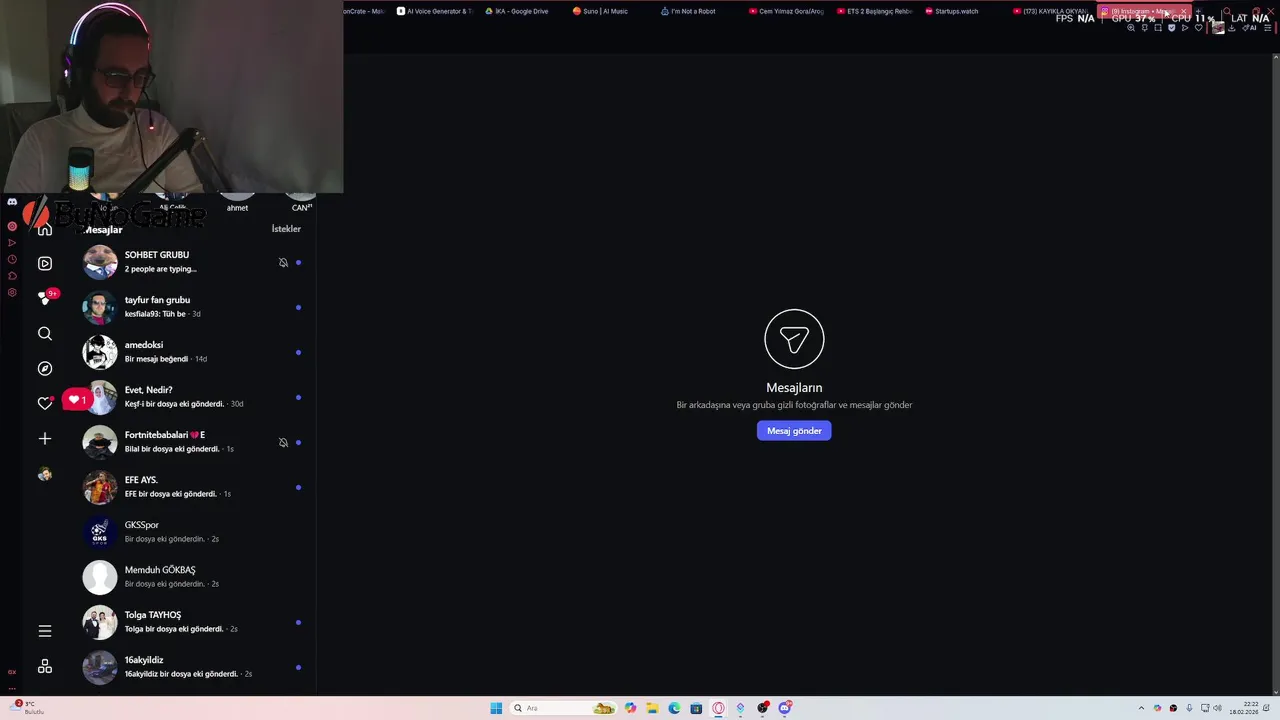
Task: Open Discord icon on taskbar
Action: coord(785,708)
